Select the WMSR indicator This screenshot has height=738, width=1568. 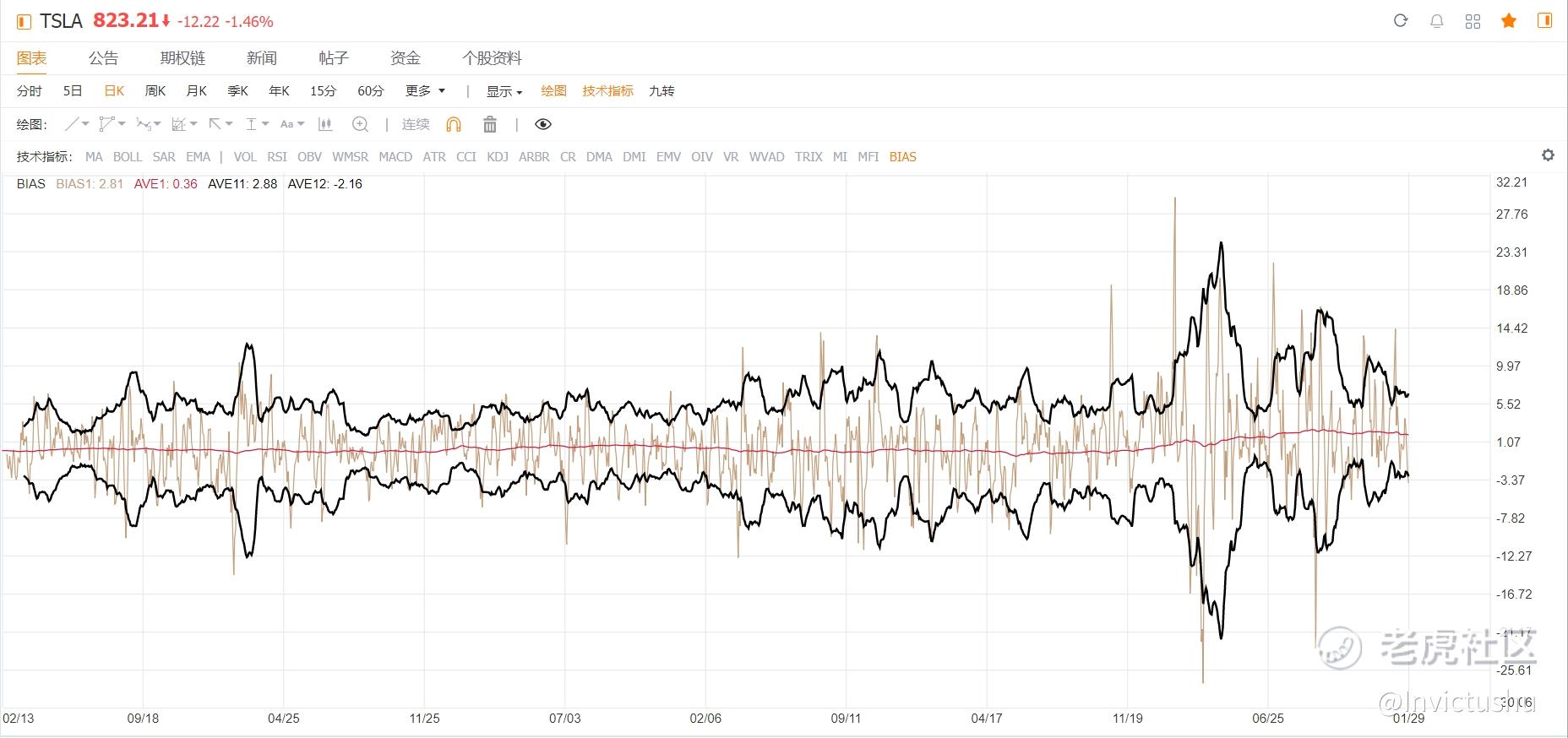[351, 157]
